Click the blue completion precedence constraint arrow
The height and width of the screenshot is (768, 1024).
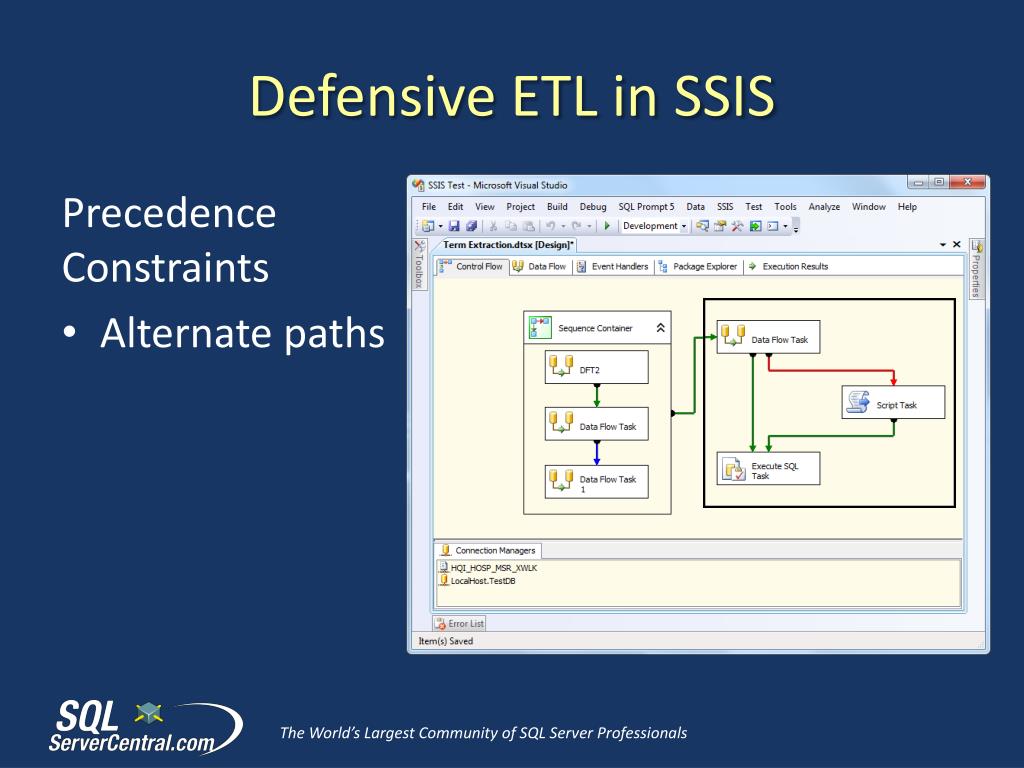597,453
